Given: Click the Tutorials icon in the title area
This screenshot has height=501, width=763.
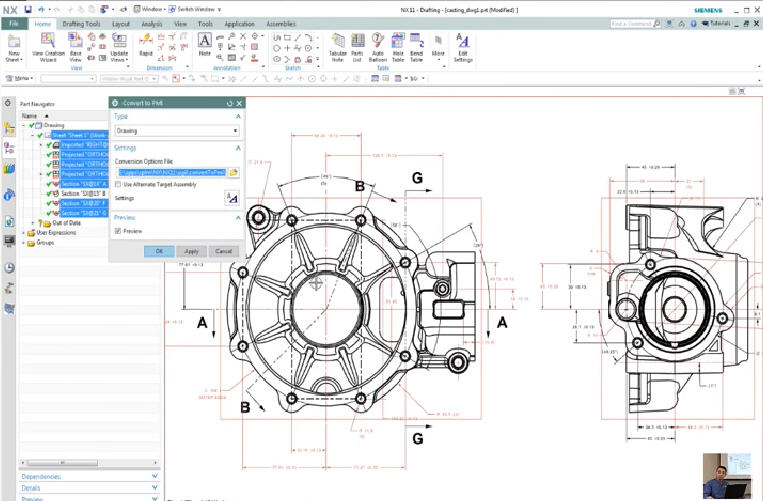Looking at the screenshot, I should click(x=705, y=23).
